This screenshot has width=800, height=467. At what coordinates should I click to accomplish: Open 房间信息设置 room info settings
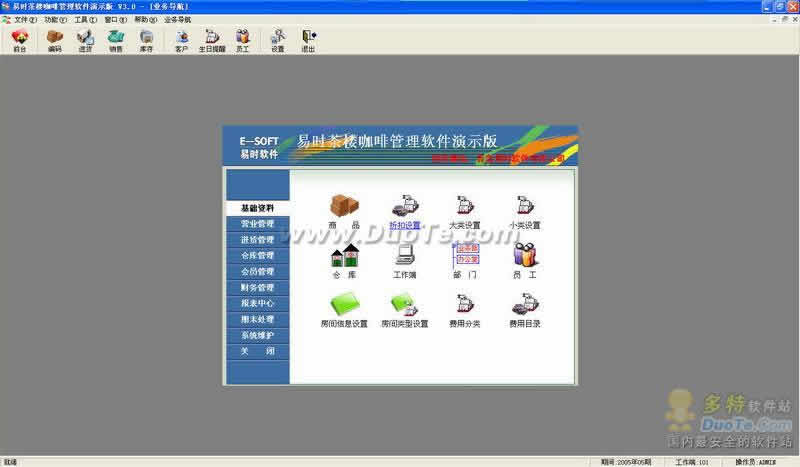click(344, 305)
